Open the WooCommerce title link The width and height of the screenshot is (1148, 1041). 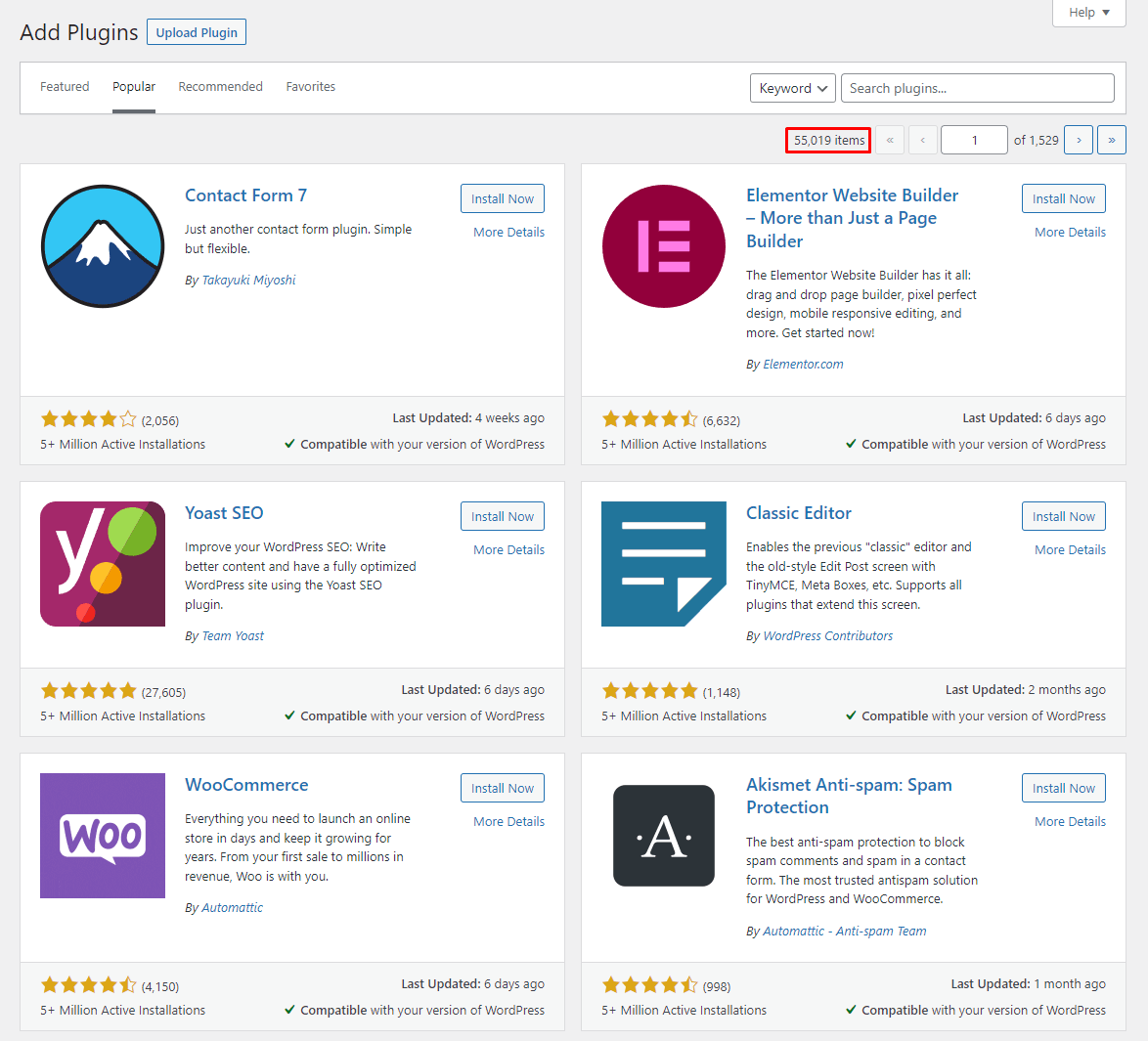(246, 785)
